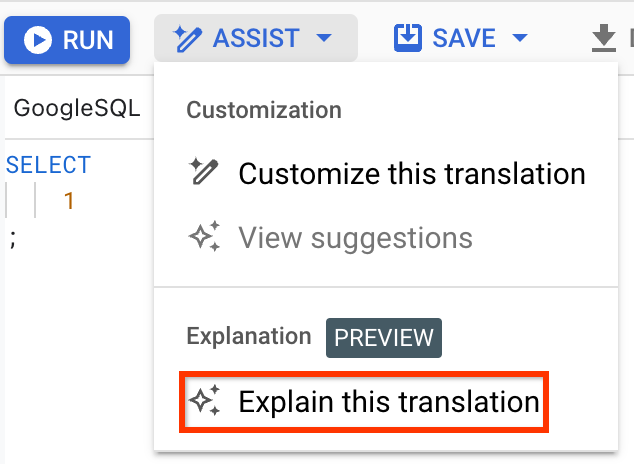Click the download icon in the toolbar
This screenshot has height=464, width=634.
(x=604, y=39)
